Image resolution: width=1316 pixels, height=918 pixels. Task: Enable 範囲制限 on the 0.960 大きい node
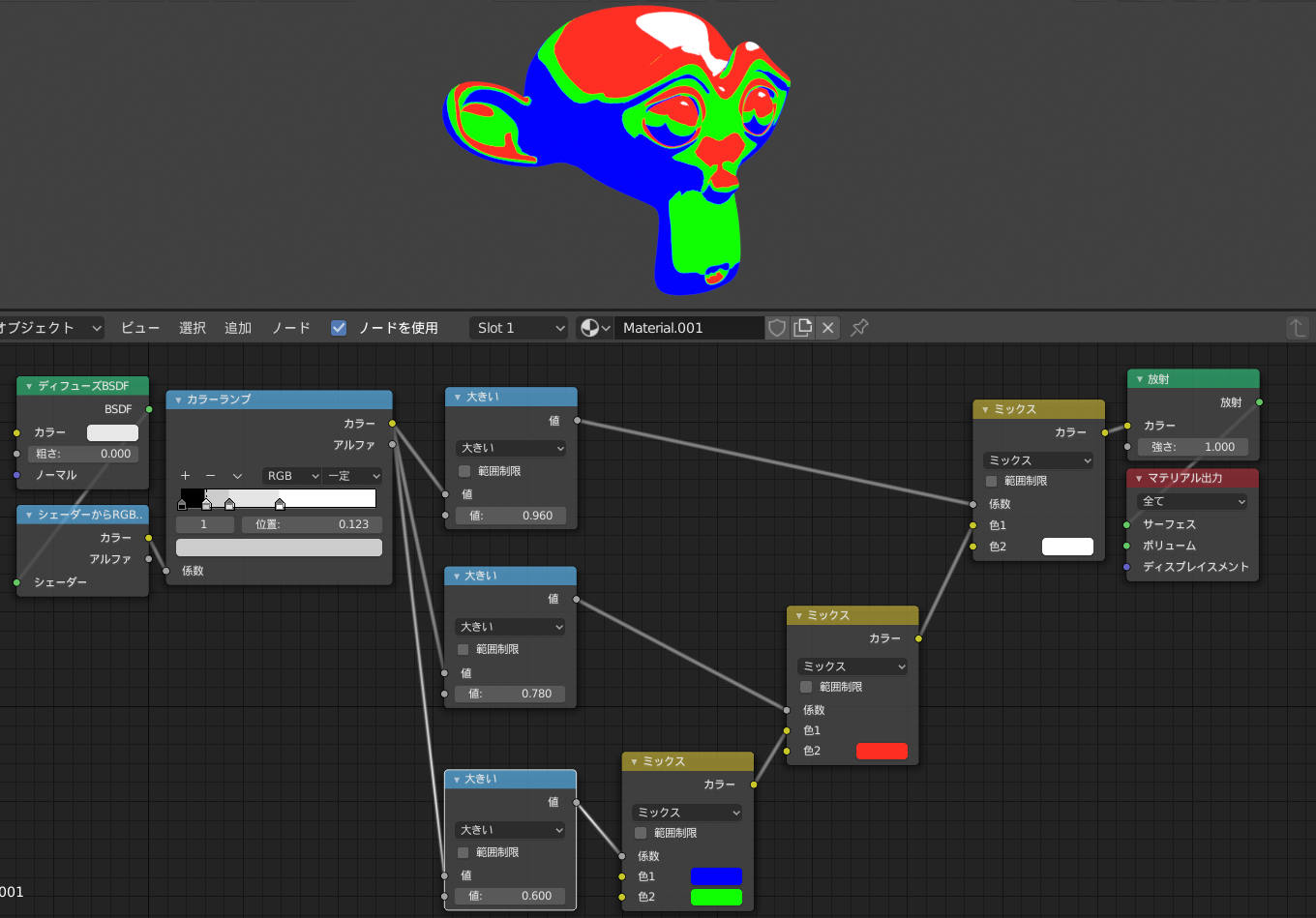464,471
